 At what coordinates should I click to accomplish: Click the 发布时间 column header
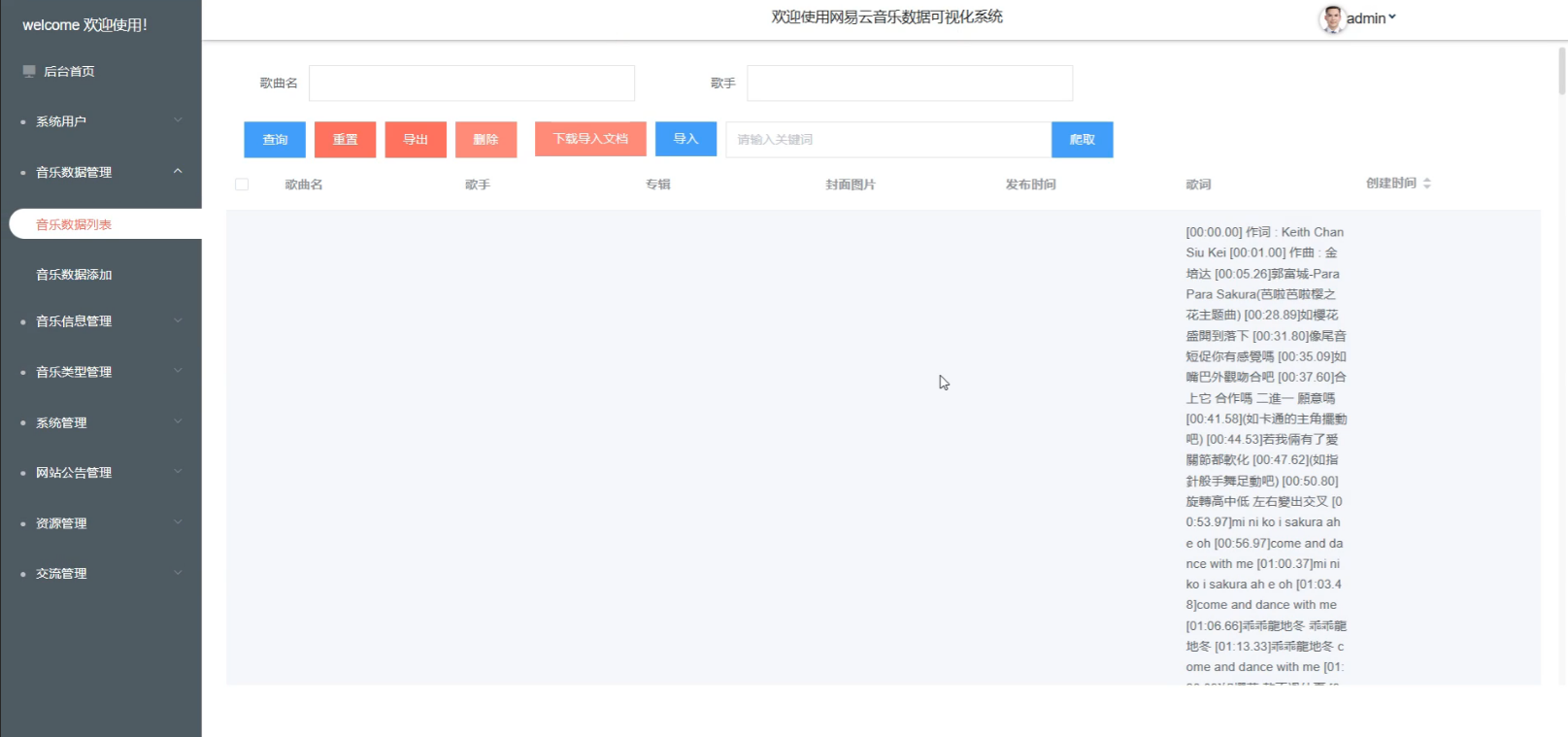(1030, 184)
